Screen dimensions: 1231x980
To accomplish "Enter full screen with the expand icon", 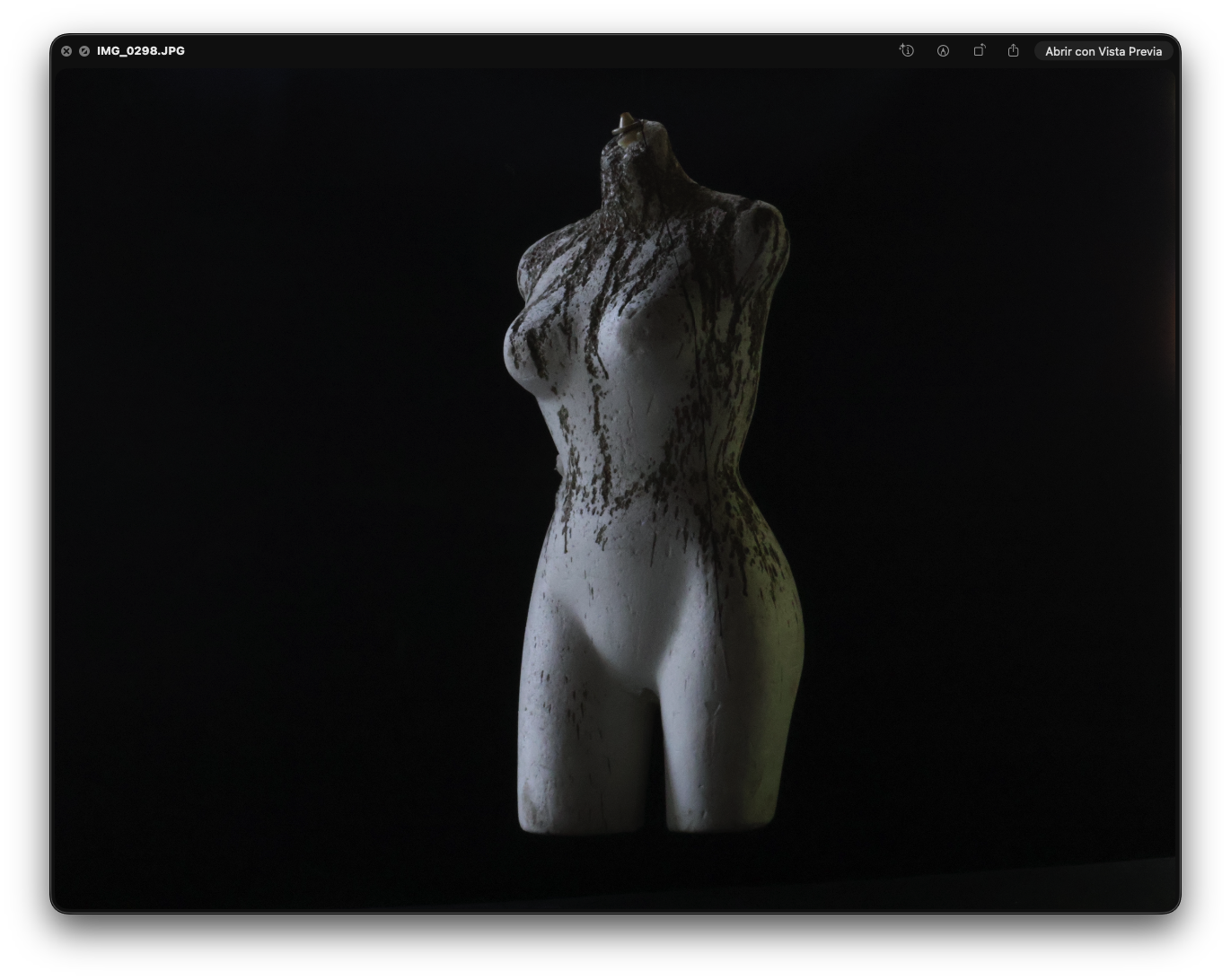I will [x=84, y=51].
